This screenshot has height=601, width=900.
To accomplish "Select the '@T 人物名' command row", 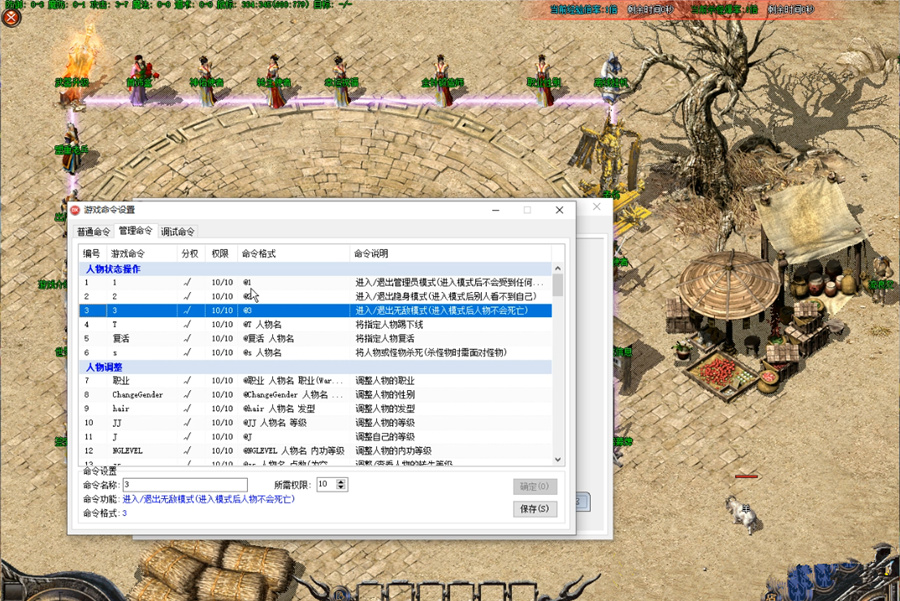I will (x=315, y=324).
